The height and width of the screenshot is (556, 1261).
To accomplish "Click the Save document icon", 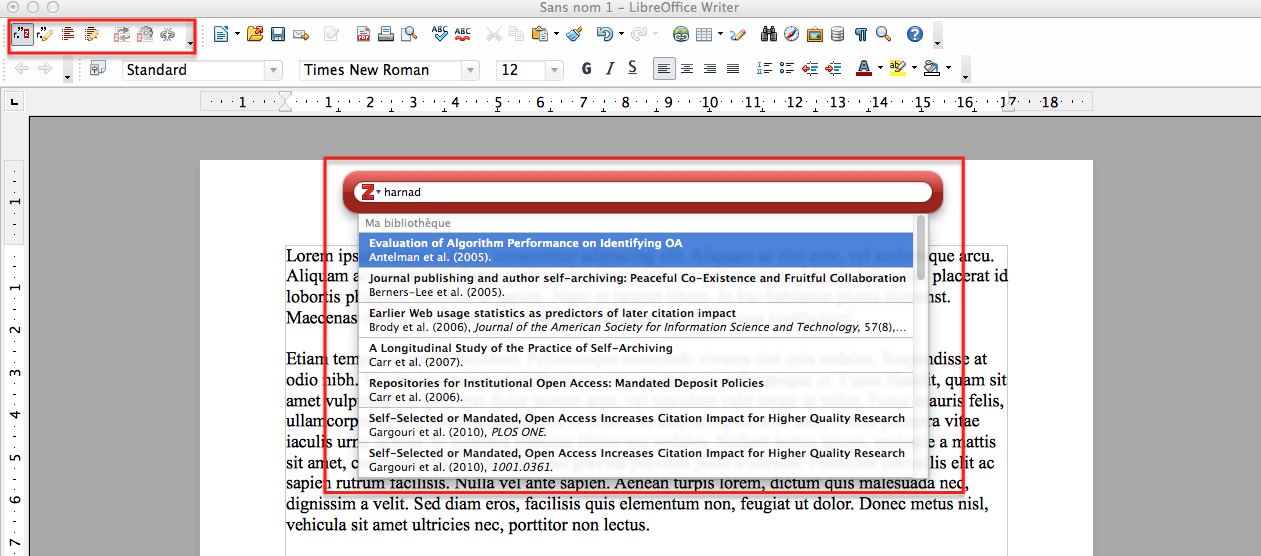I will 278,35.
